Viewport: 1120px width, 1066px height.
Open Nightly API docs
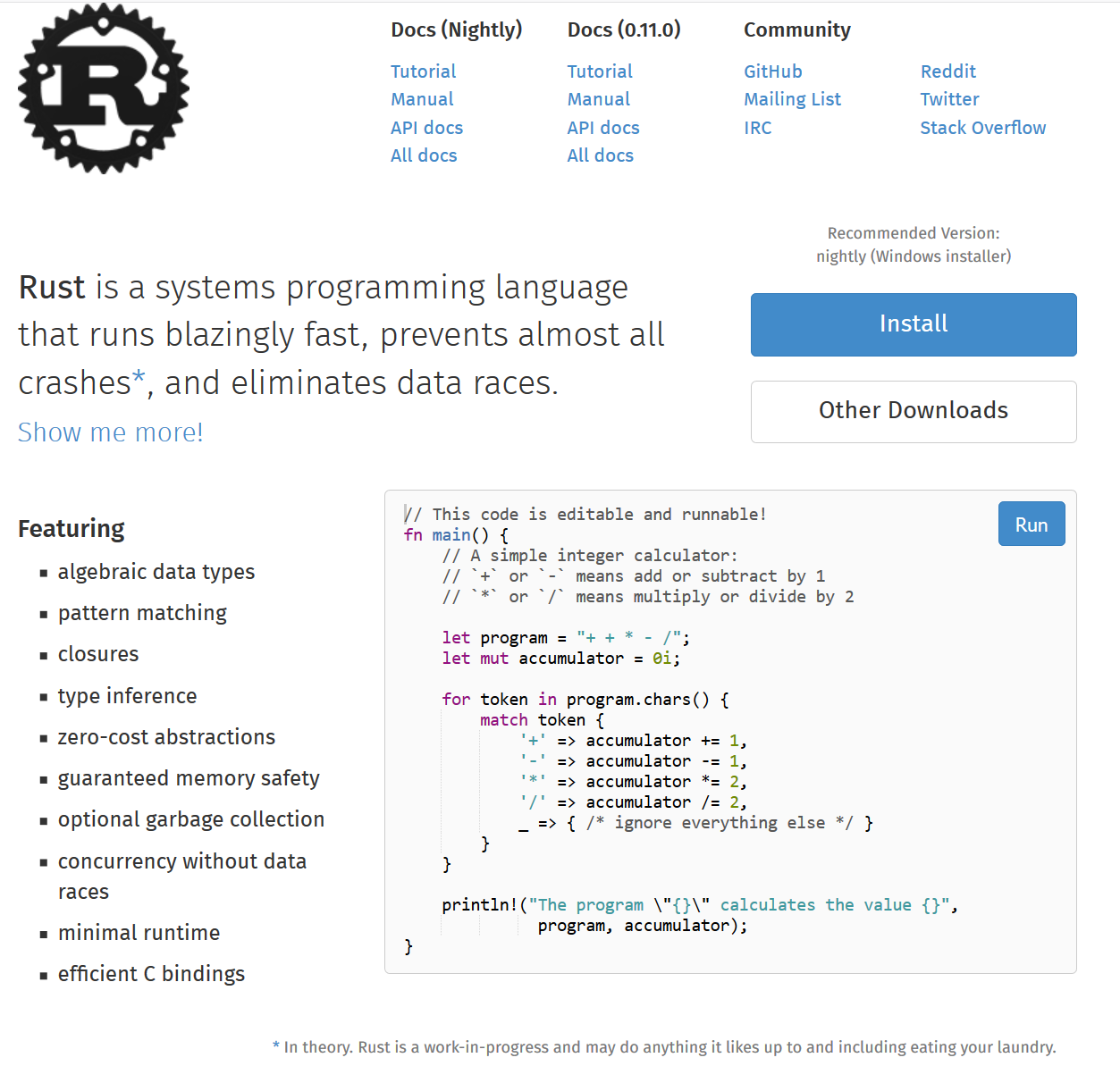click(426, 128)
